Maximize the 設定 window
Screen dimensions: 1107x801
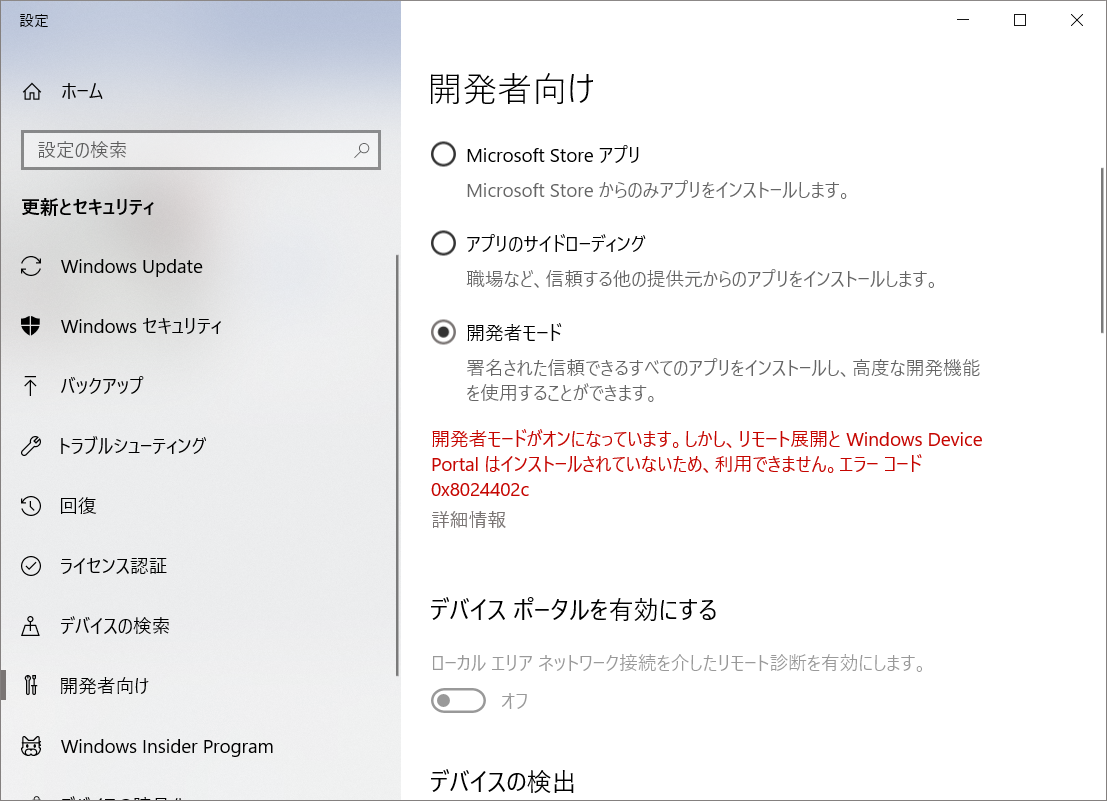coord(1019,20)
